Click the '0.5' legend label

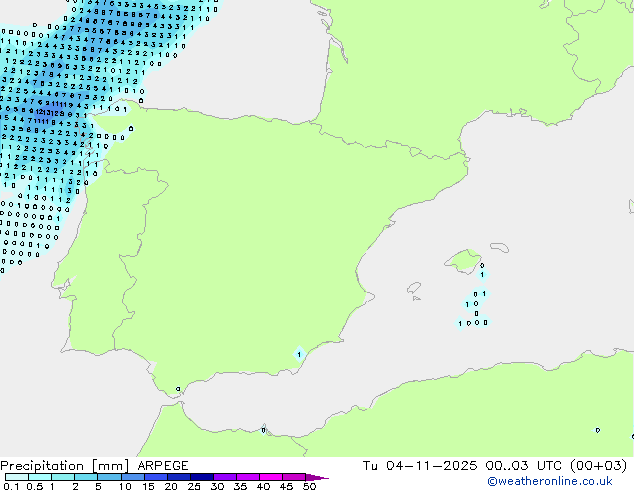coord(35,486)
